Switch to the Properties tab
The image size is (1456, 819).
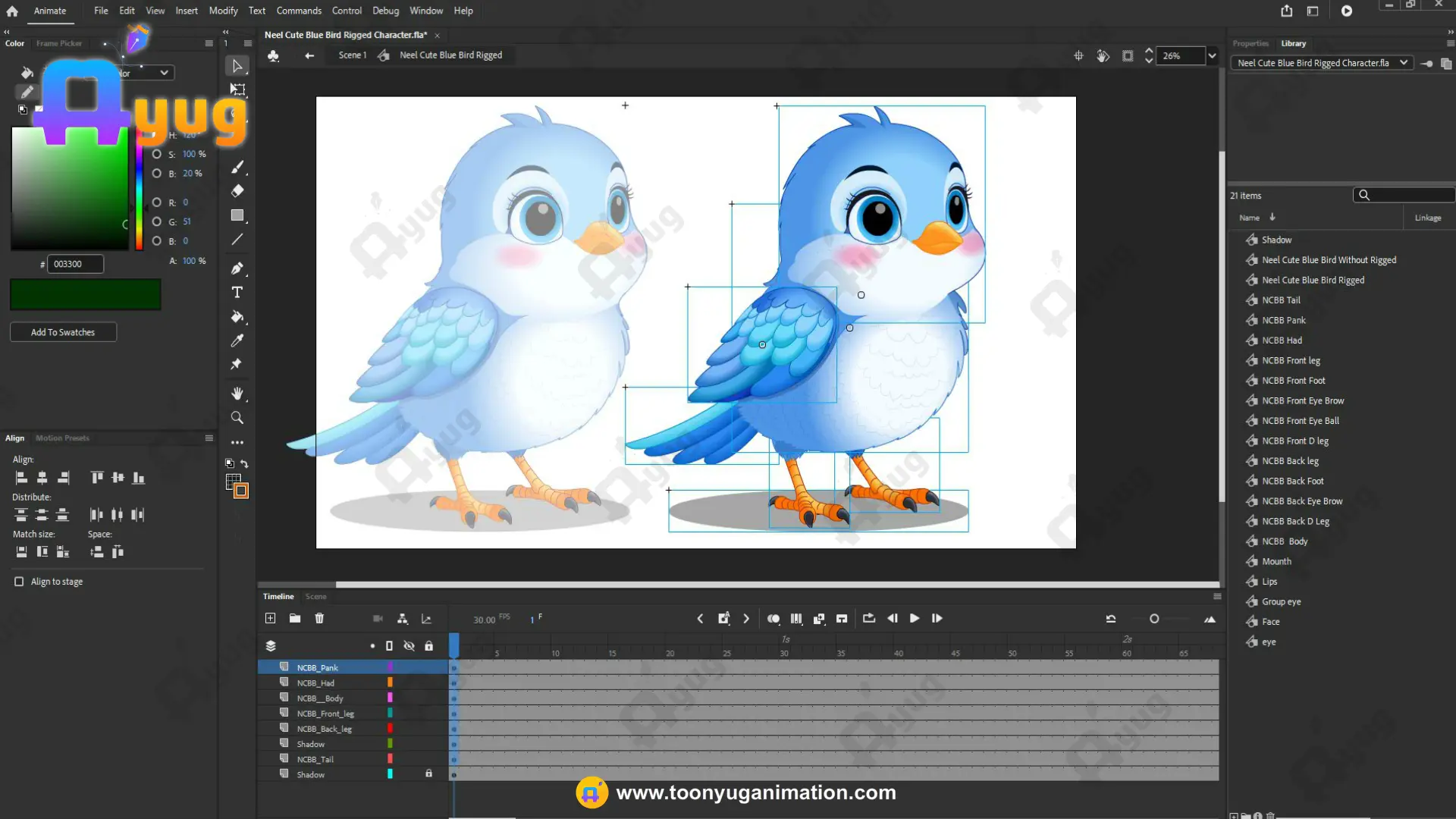tap(1250, 43)
